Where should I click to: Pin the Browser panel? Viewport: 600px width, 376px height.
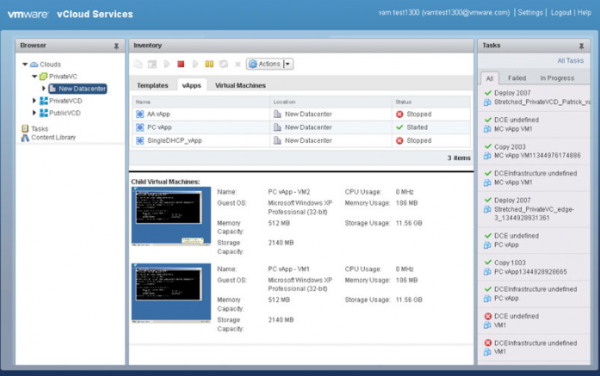[x=116, y=46]
